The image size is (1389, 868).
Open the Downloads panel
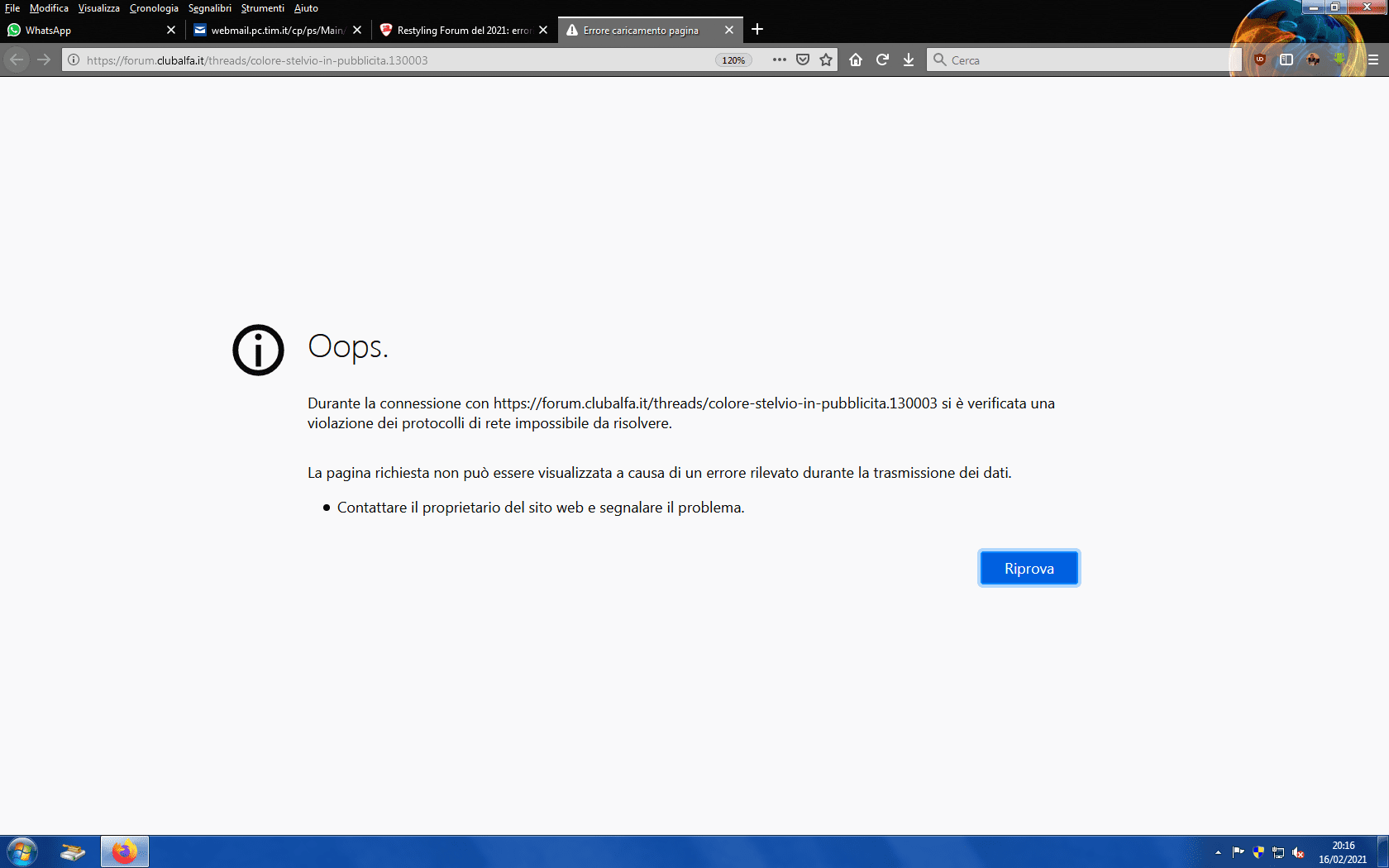[x=909, y=60]
